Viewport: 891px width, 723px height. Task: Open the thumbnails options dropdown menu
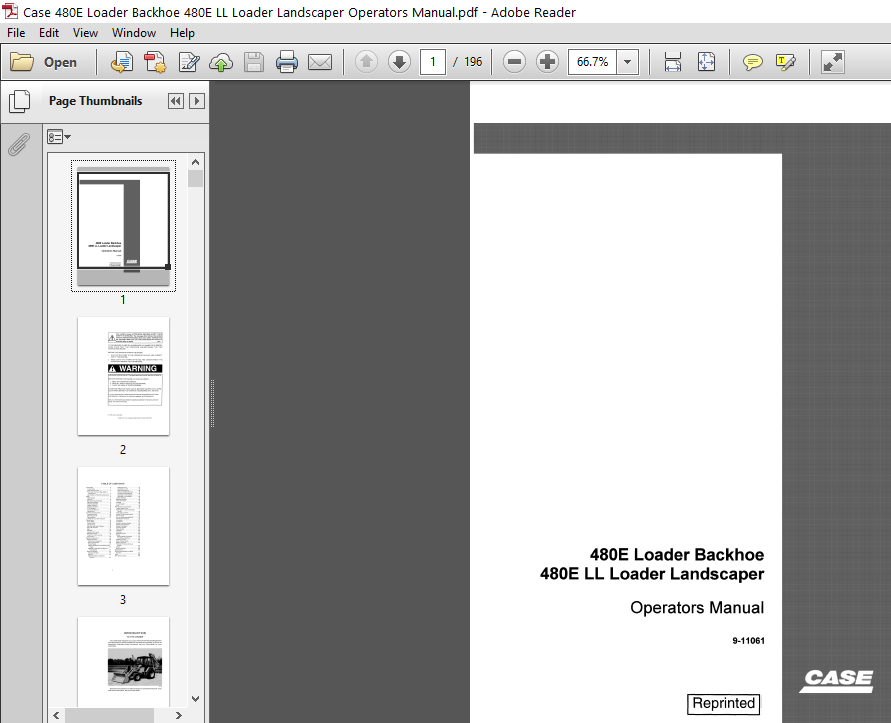[x=59, y=137]
